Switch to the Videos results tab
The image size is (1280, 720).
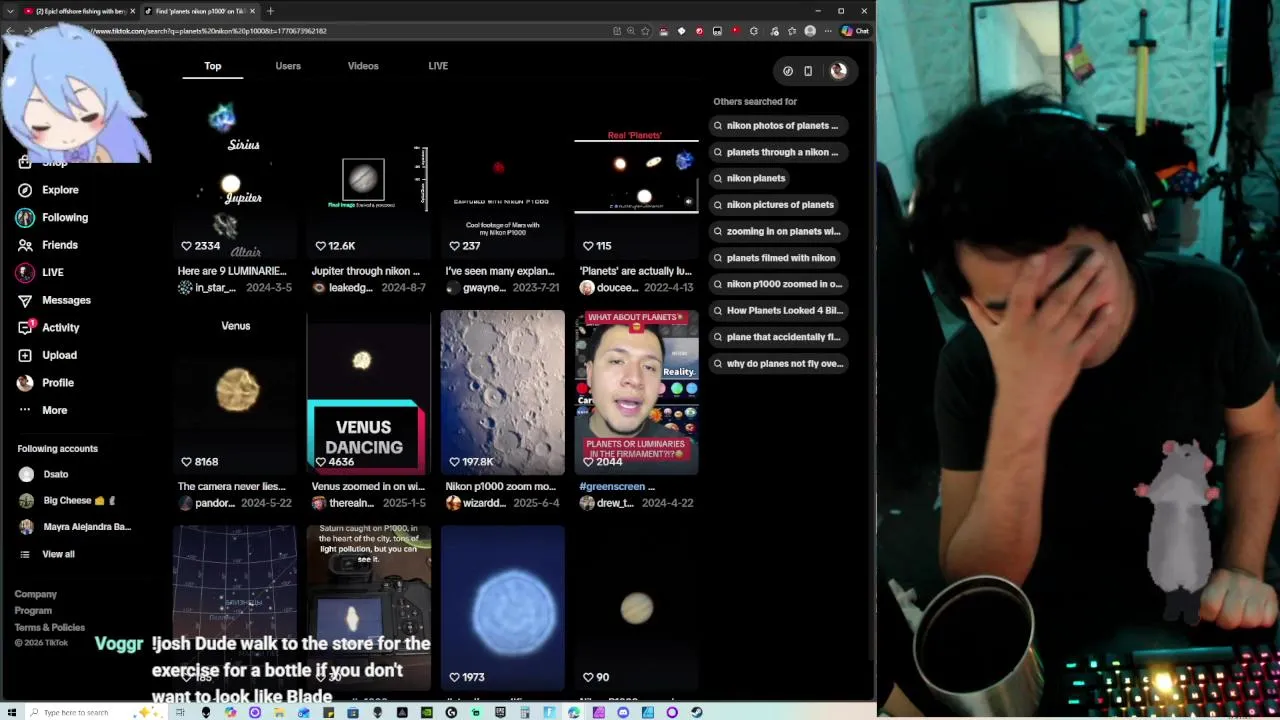tap(363, 66)
